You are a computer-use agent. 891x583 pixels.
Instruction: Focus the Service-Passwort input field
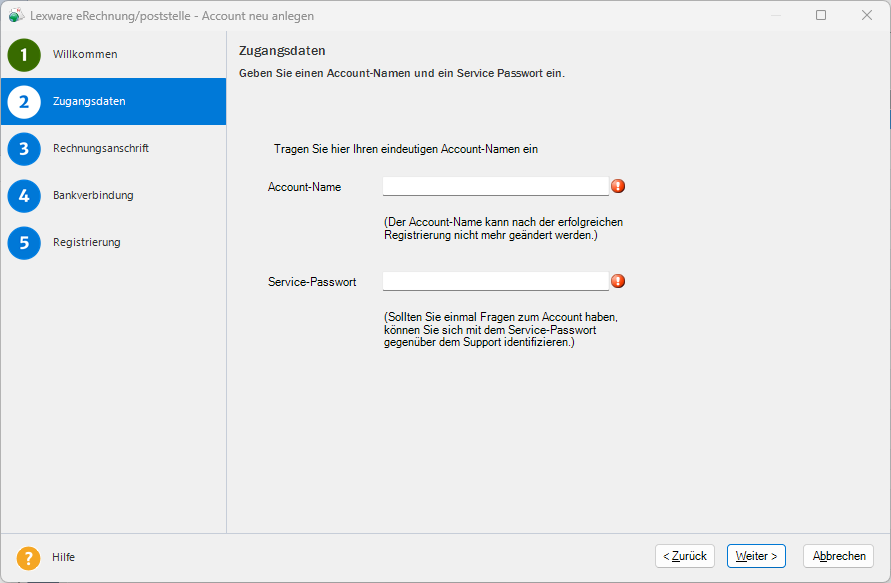click(x=496, y=281)
